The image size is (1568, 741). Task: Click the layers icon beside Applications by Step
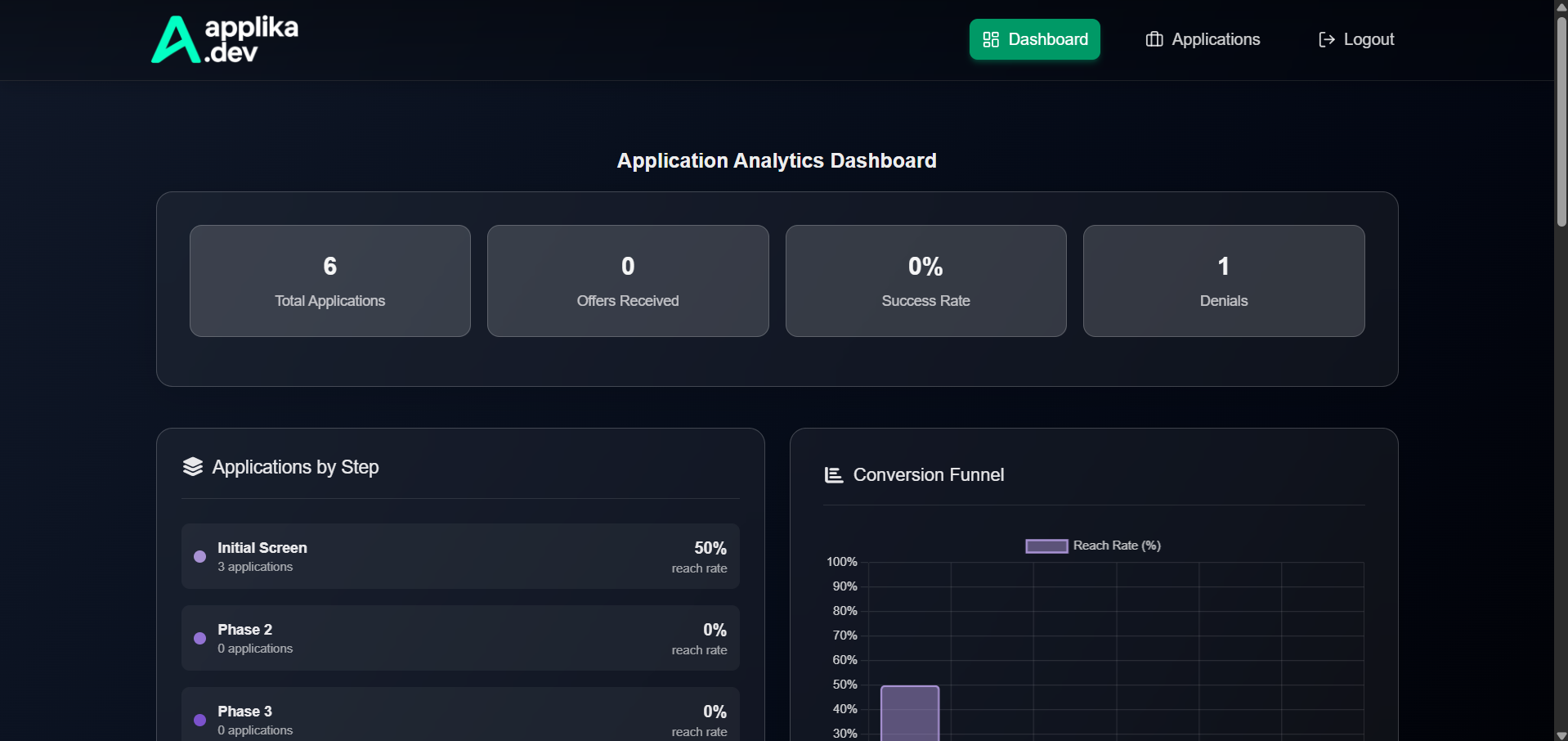(x=193, y=466)
